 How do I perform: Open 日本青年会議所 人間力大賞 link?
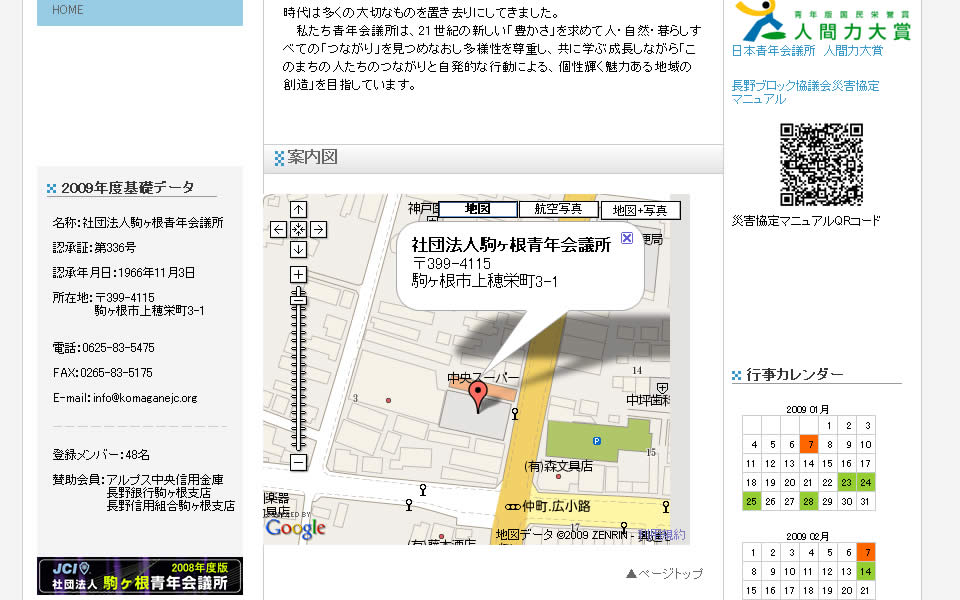[x=807, y=50]
